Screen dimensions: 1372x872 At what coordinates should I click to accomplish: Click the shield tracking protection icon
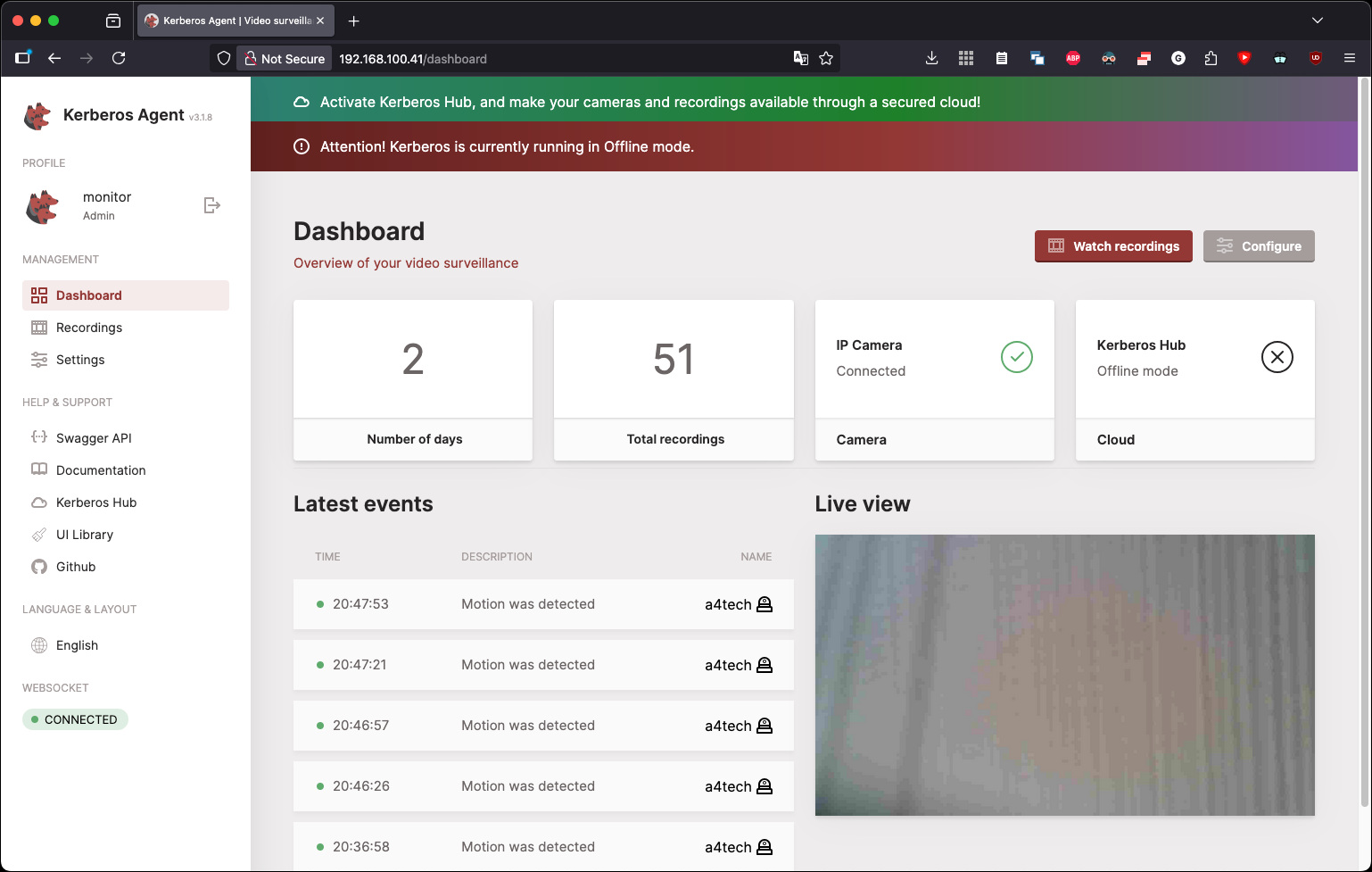click(224, 58)
